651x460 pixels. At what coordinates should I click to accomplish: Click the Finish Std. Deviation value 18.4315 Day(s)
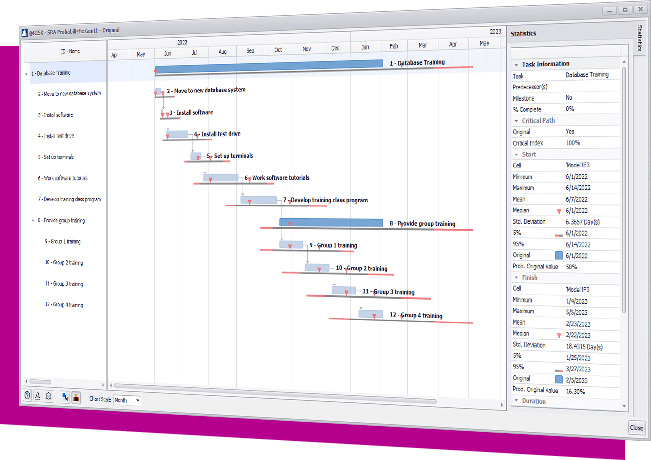tap(584, 347)
